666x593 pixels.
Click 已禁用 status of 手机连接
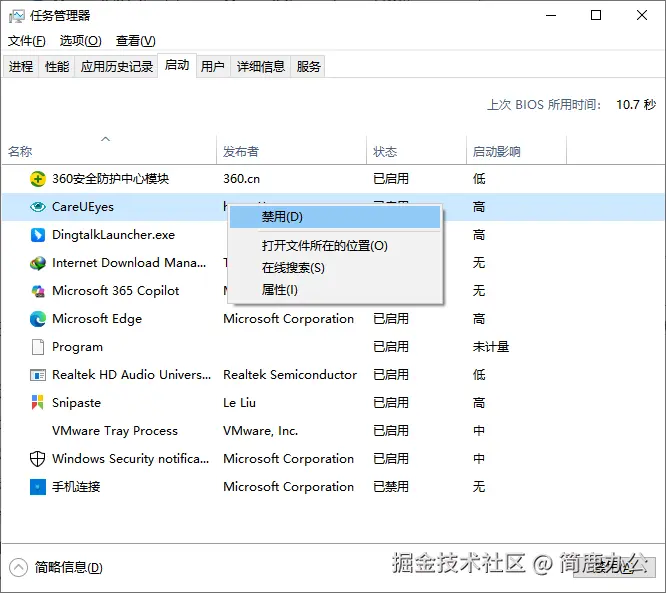[x=391, y=487]
